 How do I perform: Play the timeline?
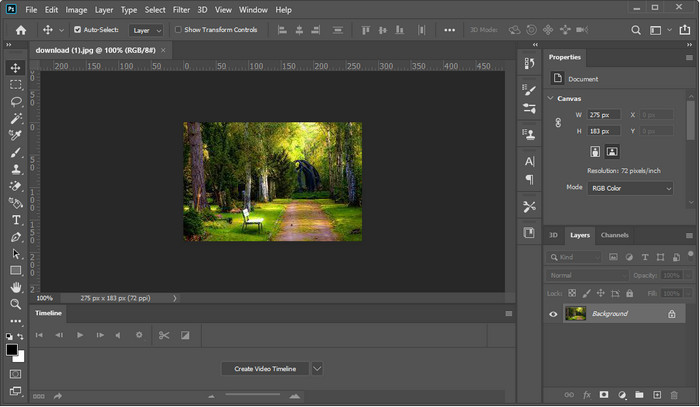click(80, 335)
